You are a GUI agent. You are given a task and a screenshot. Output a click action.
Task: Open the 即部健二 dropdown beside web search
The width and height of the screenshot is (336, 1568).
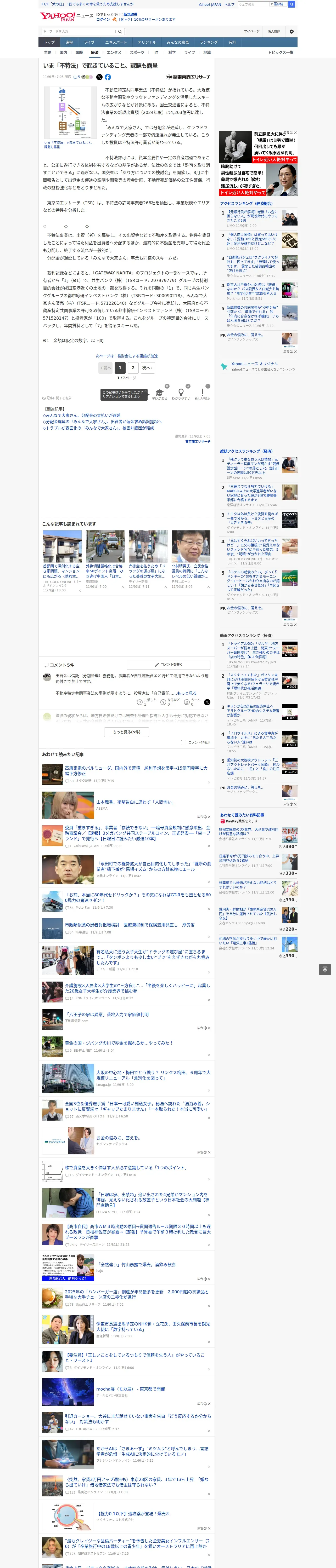tap(279, 4)
